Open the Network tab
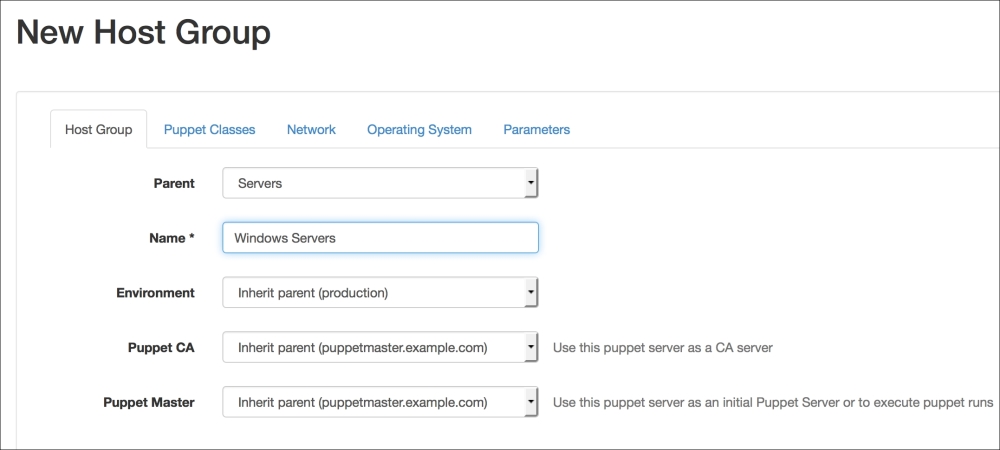This screenshot has height=450, width=1000. 311,129
